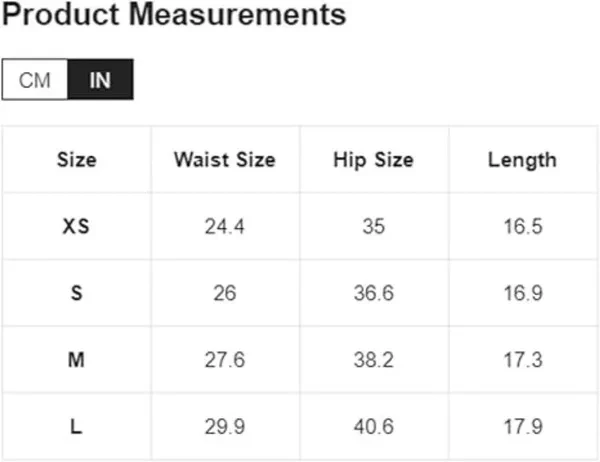Switch measurements to CM units
The height and width of the screenshot is (462, 600).
[35, 80]
